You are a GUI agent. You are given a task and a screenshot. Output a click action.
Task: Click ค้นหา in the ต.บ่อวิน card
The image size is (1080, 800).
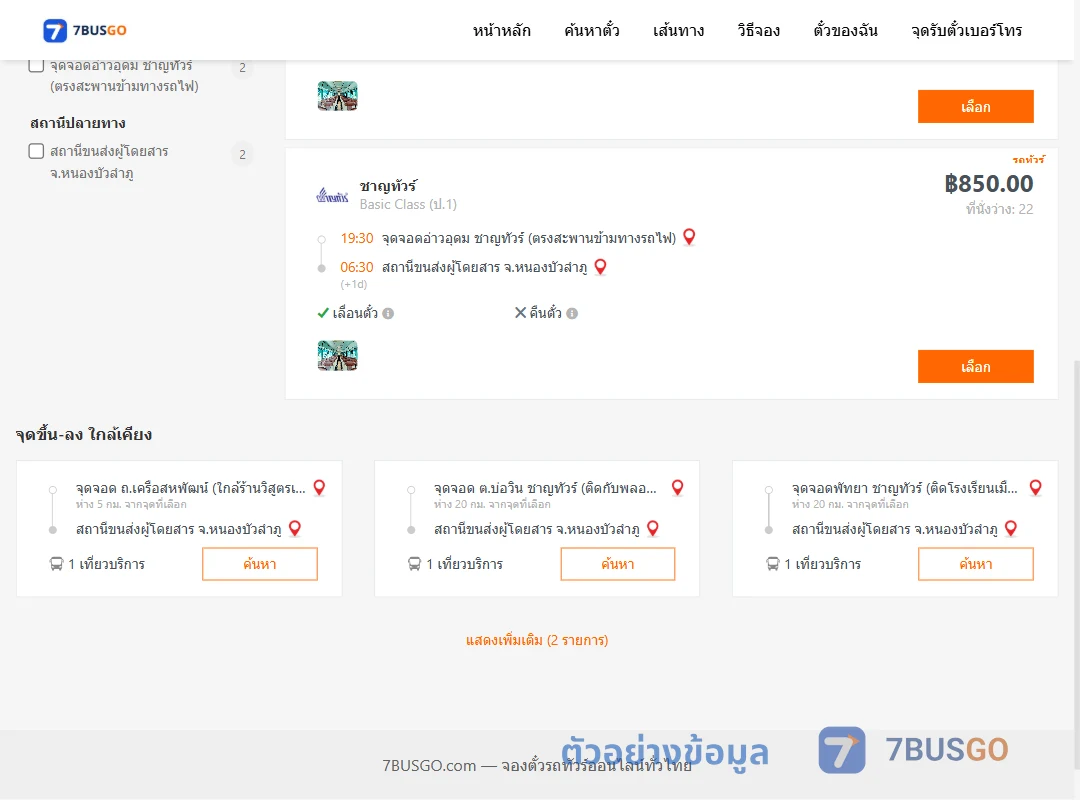click(x=618, y=564)
